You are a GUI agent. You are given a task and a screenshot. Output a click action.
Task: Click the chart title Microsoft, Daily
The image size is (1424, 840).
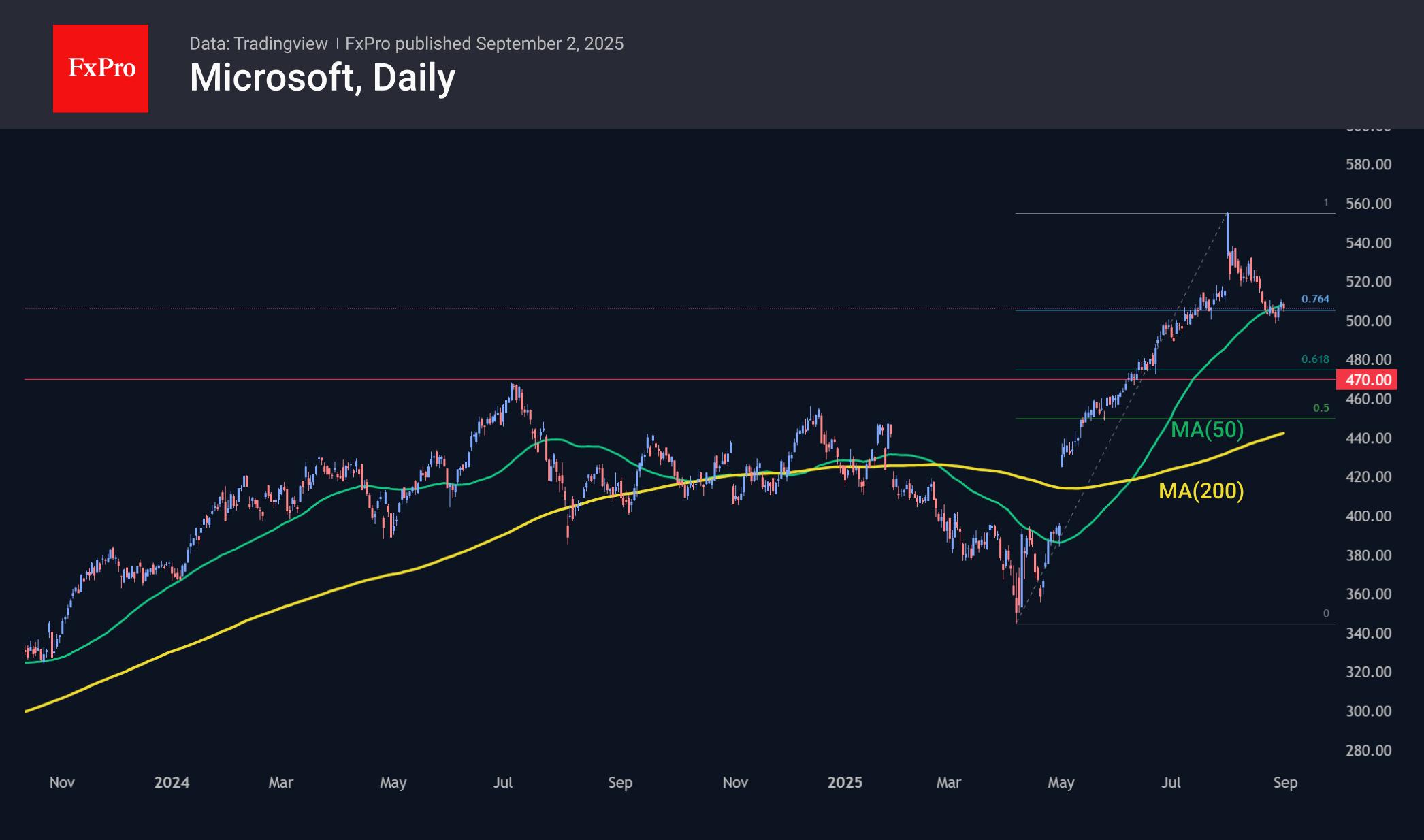(323, 77)
